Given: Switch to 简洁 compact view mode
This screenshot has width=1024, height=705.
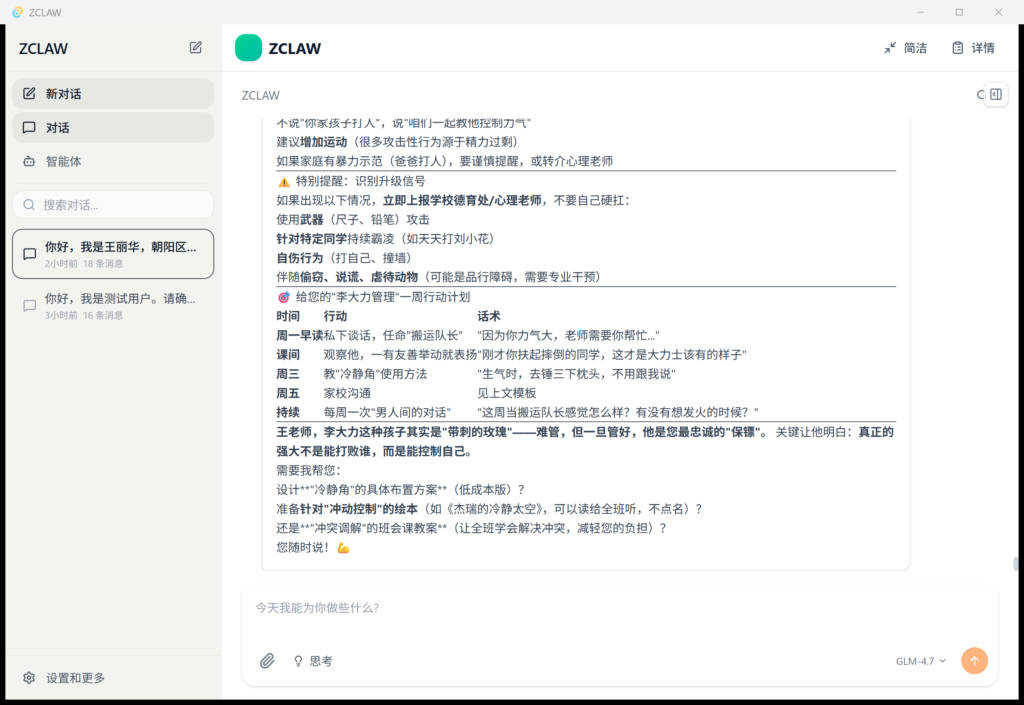Looking at the screenshot, I should point(905,48).
